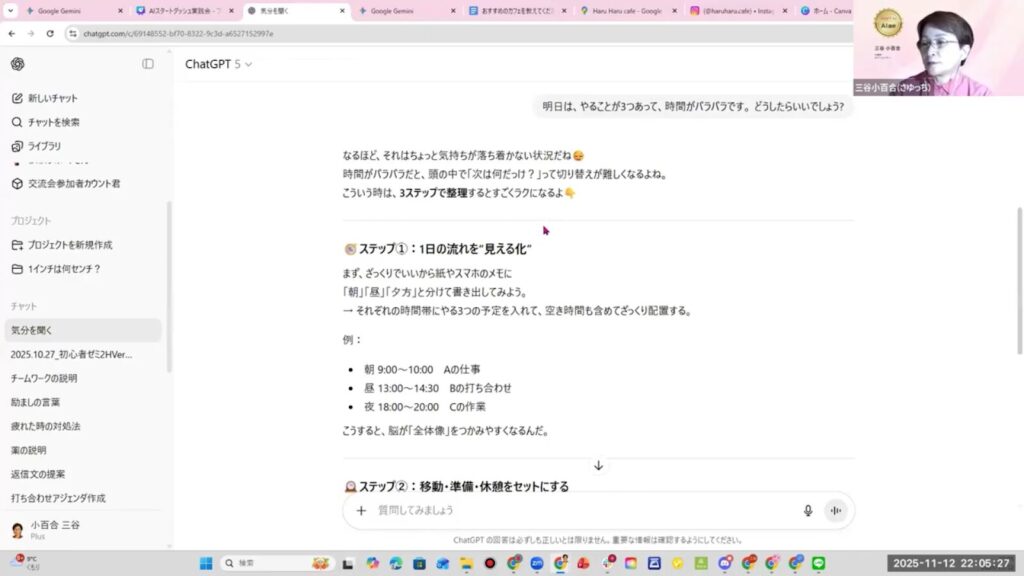Image resolution: width=1024 pixels, height=576 pixels.
Task: Start voice mode with waveform icon
Action: point(835,510)
